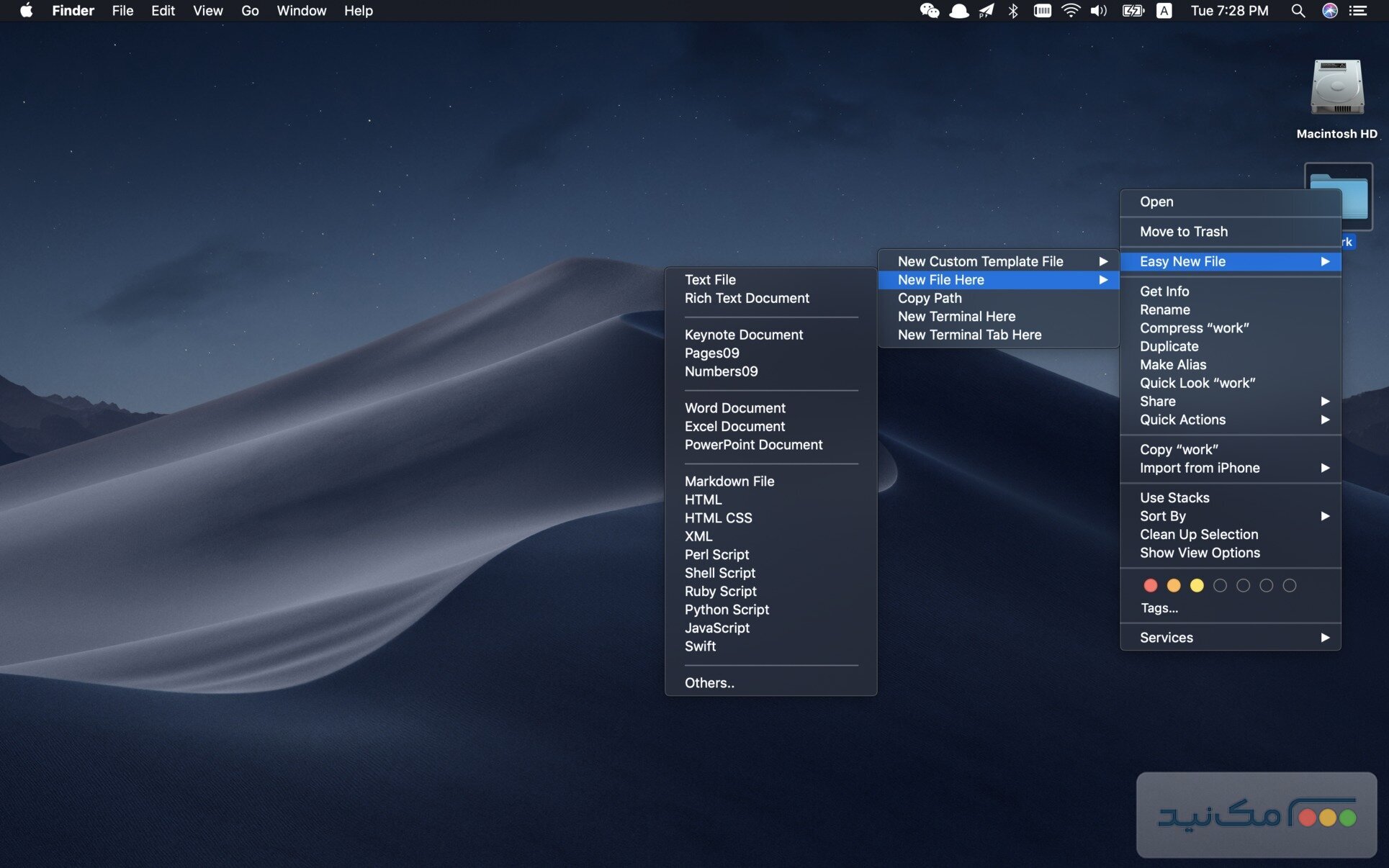
Task: Click Copy Path in Easy New File menu
Action: 930,298
